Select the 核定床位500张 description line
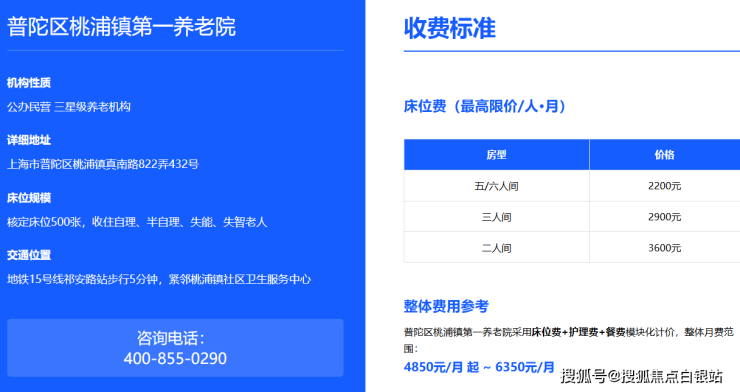The width and height of the screenshot is (740, 392). [137, 222]
